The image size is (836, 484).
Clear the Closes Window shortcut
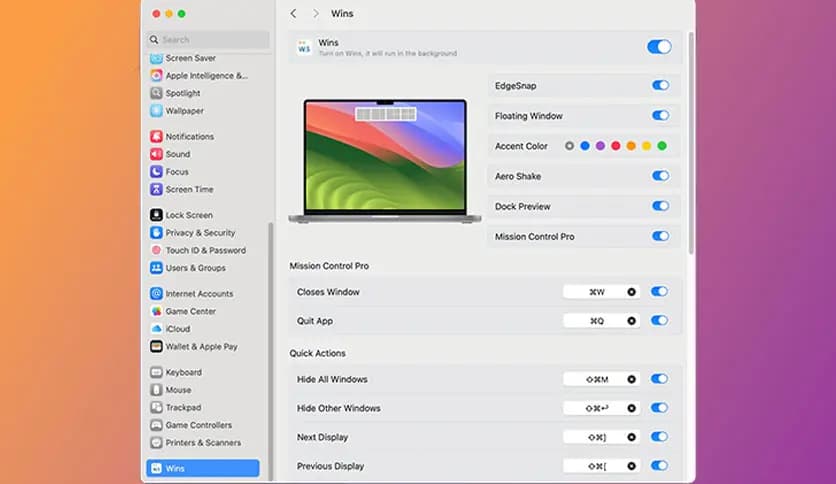click(x=631, y=292)
